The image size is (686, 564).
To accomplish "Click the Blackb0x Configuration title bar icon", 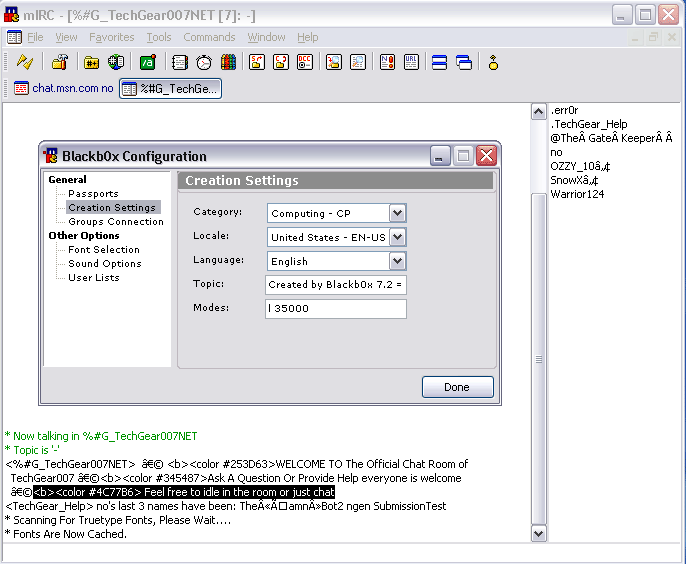I will 51,155.
